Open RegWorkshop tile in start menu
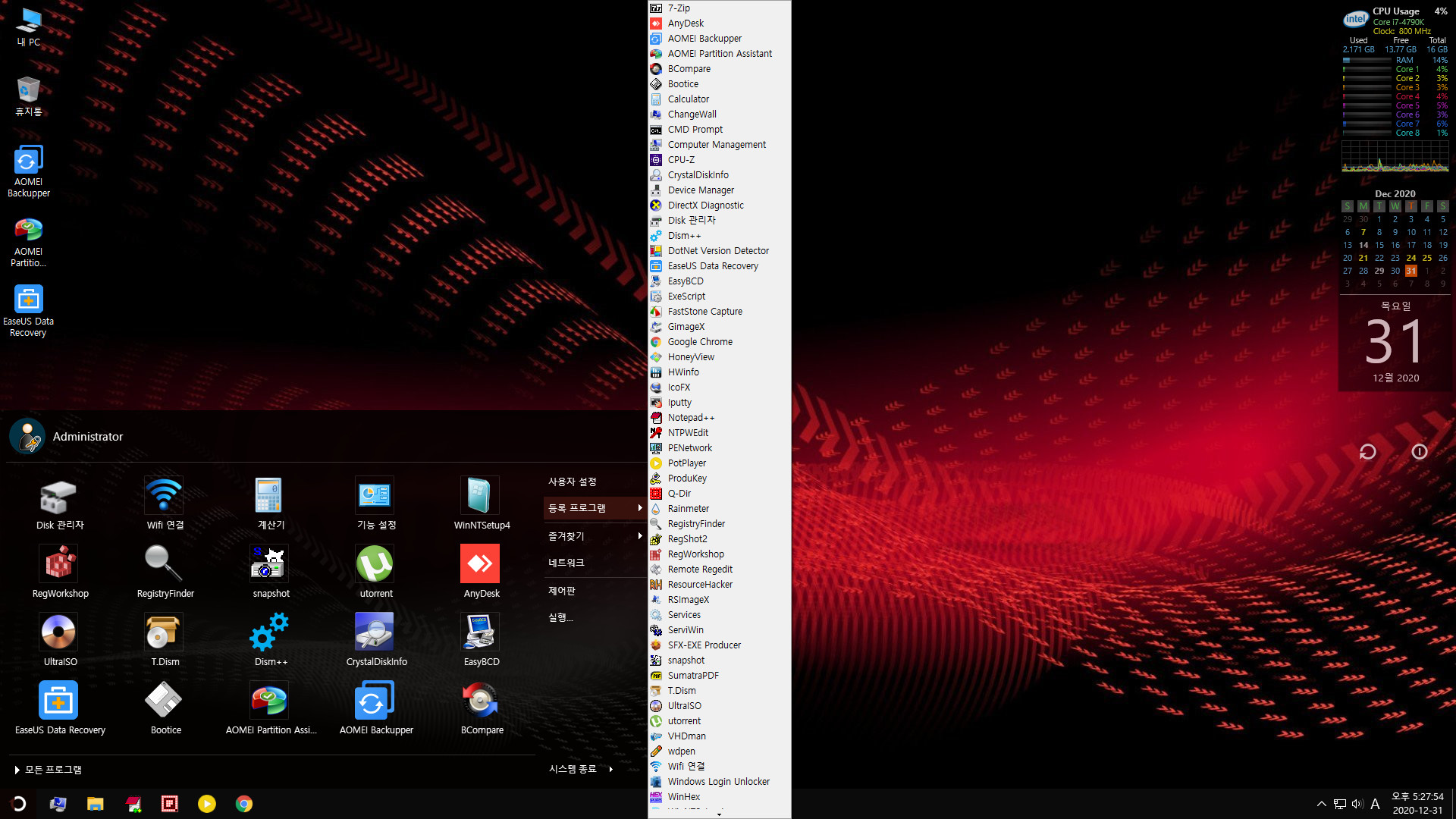The image size is (1456, 819). point(60,573)
